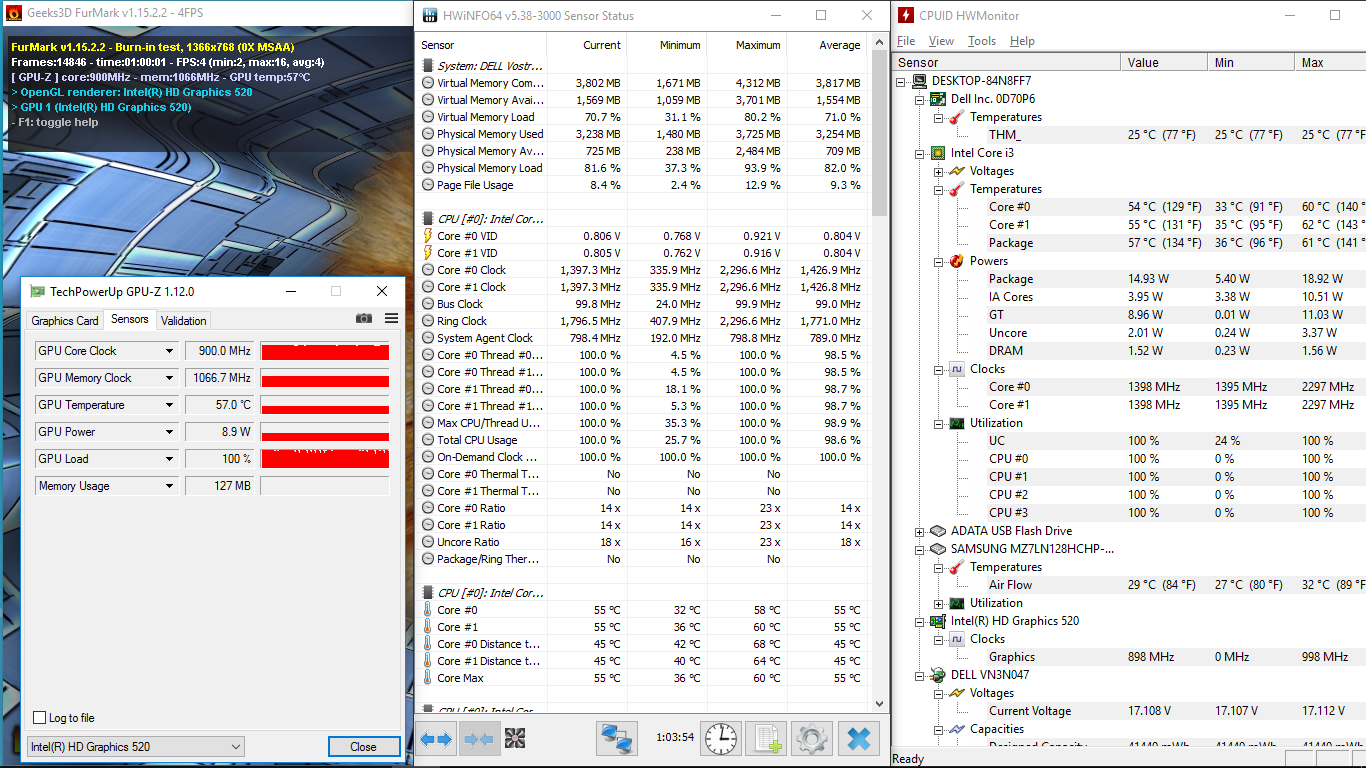
Task: Click CPU chip icon beside Intel Core i3
Action: tap(937, 153)
